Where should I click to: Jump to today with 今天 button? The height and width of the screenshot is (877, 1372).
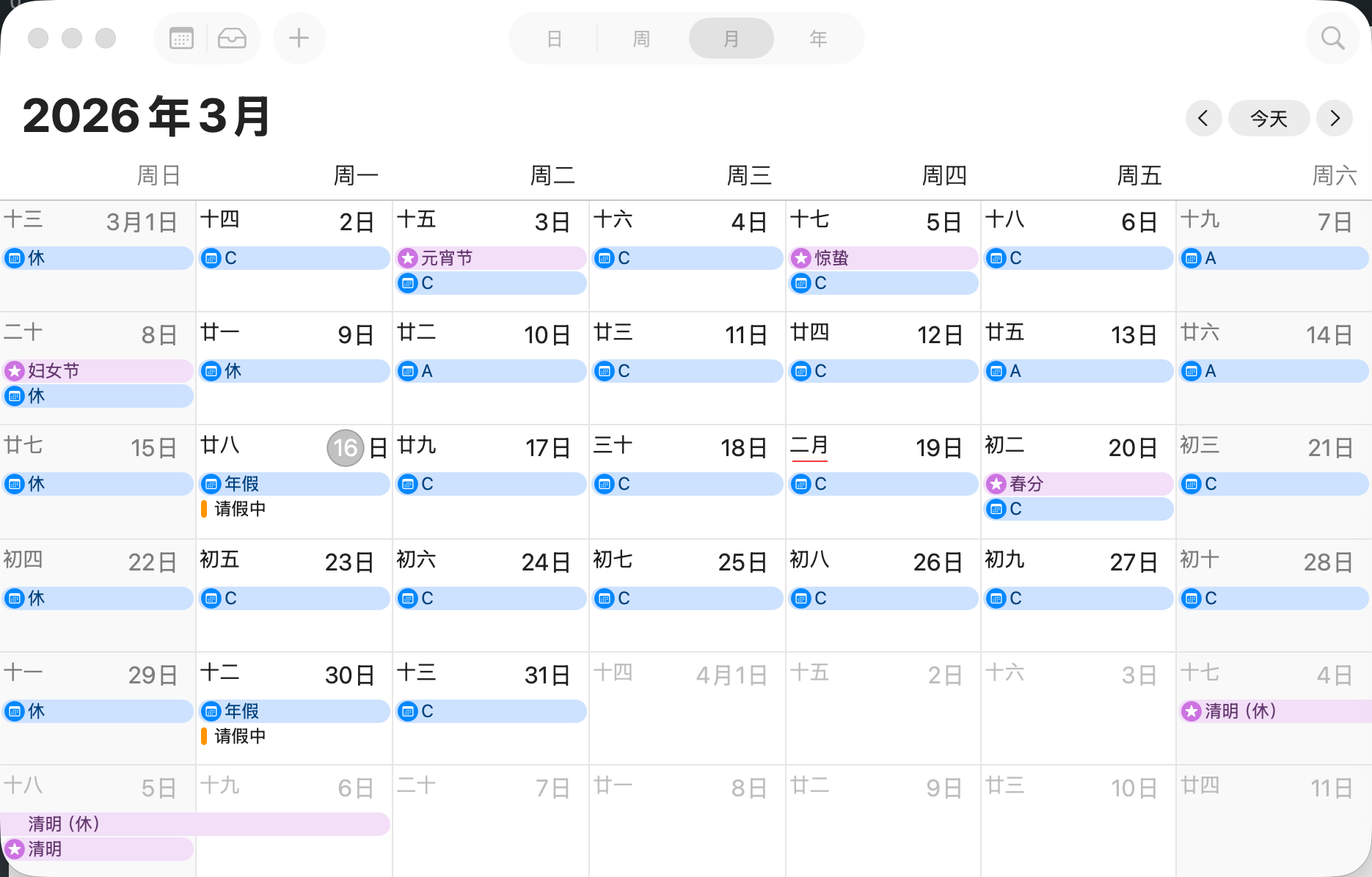(1269, 118)
